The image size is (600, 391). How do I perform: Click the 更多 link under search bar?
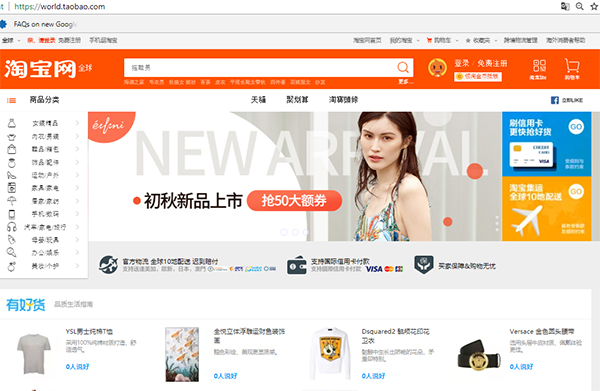point(405,82)
